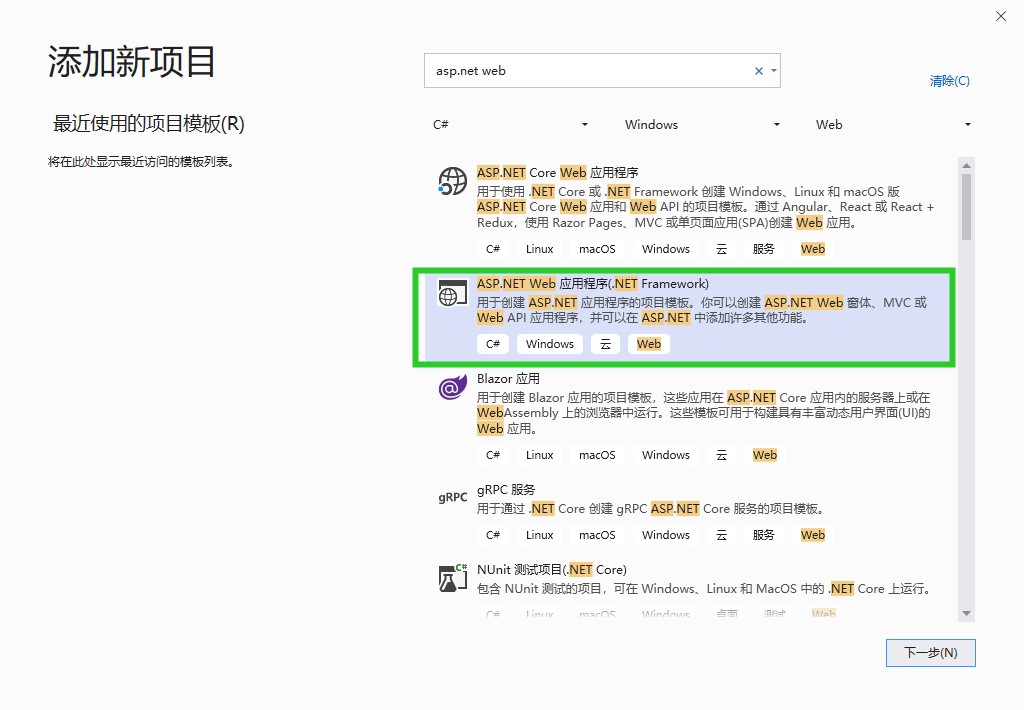This screenshot has width=1024, height=710.
Task: Choose the gRPC 服务 template entry
Action: [x=506, y=490]
